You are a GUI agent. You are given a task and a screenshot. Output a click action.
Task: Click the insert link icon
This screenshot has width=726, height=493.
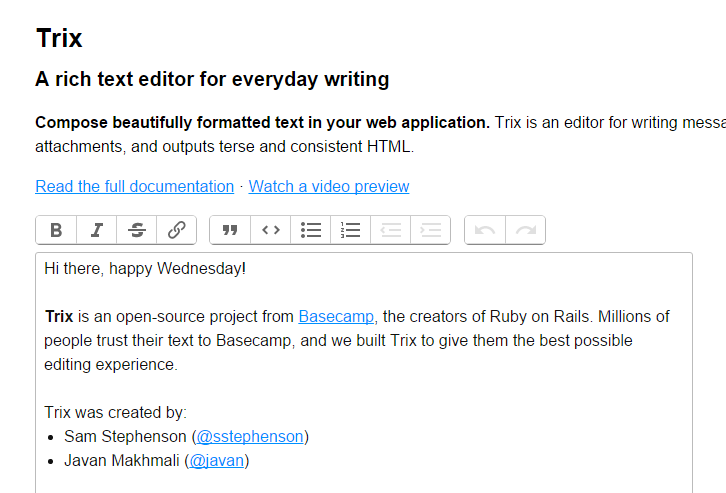(x=176, y=230)
